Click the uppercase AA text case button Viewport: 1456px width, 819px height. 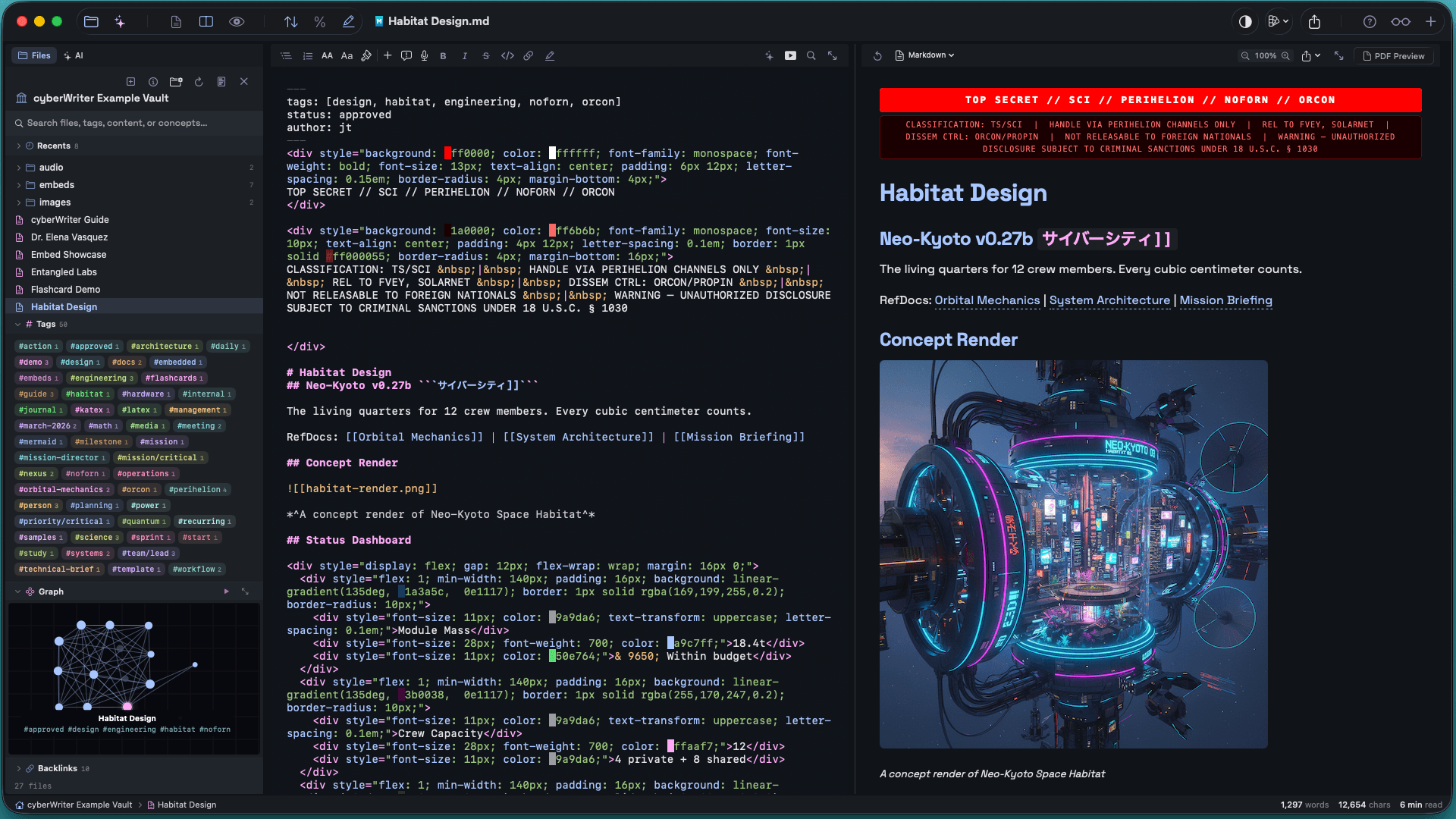point(327,56)
